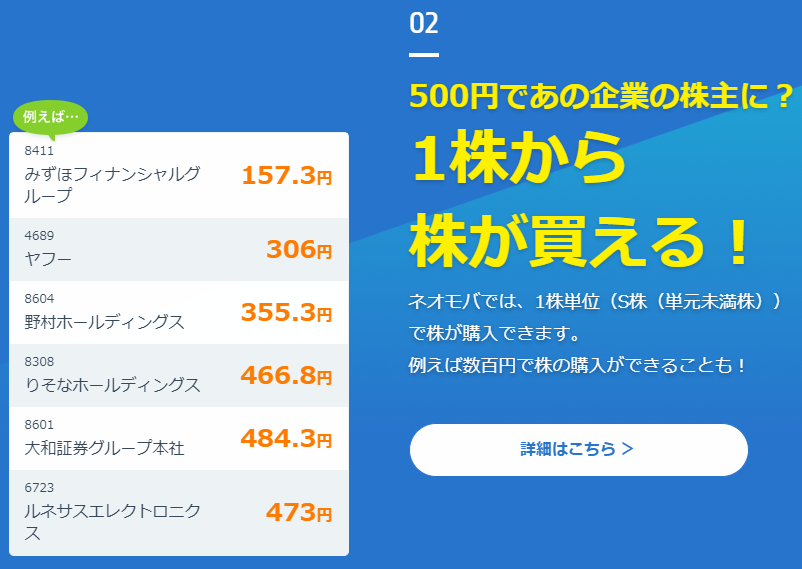802x569 pixels.
Task: Choose the 野村ホールディングス row
Action: coord(179,312)
